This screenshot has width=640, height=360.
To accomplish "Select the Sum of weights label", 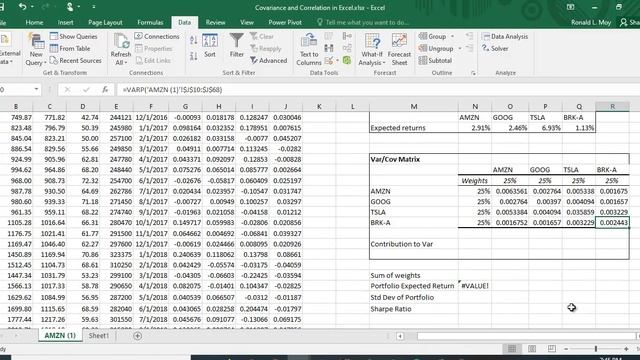I will pyautogui.click(x=413, y=276).
